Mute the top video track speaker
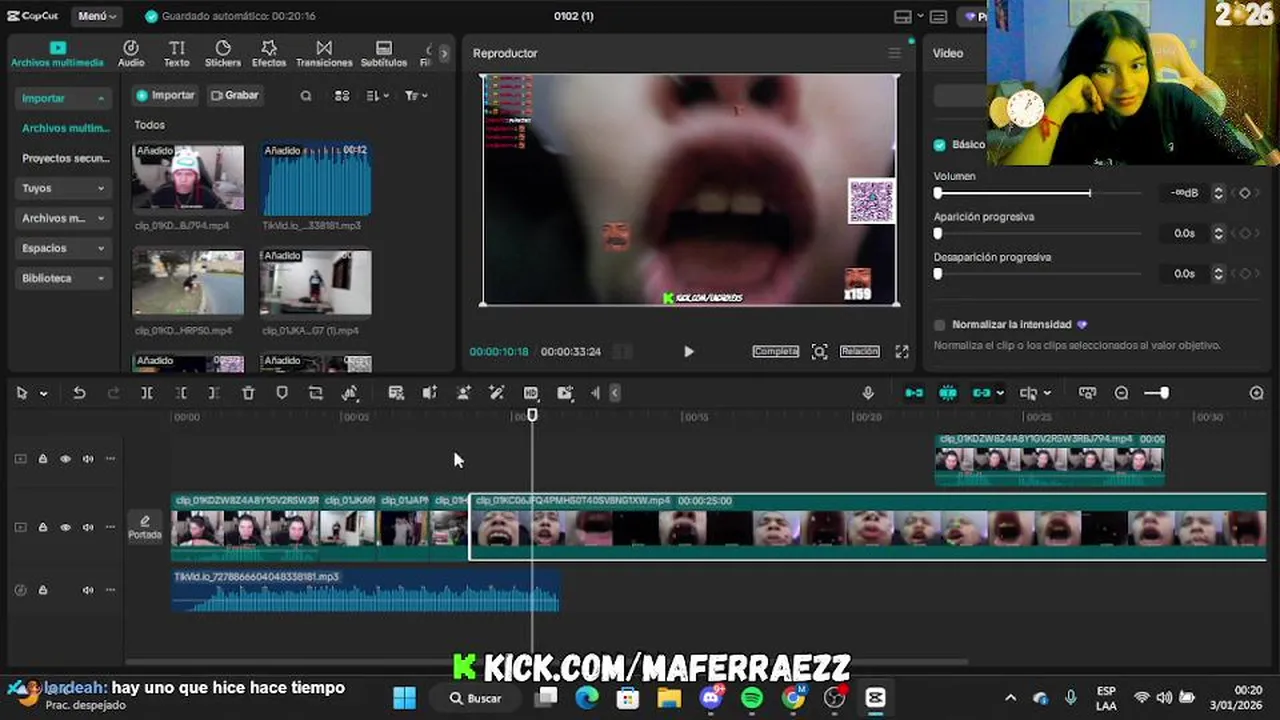This screenshot has height=720, width=1280. coord(88,459)
